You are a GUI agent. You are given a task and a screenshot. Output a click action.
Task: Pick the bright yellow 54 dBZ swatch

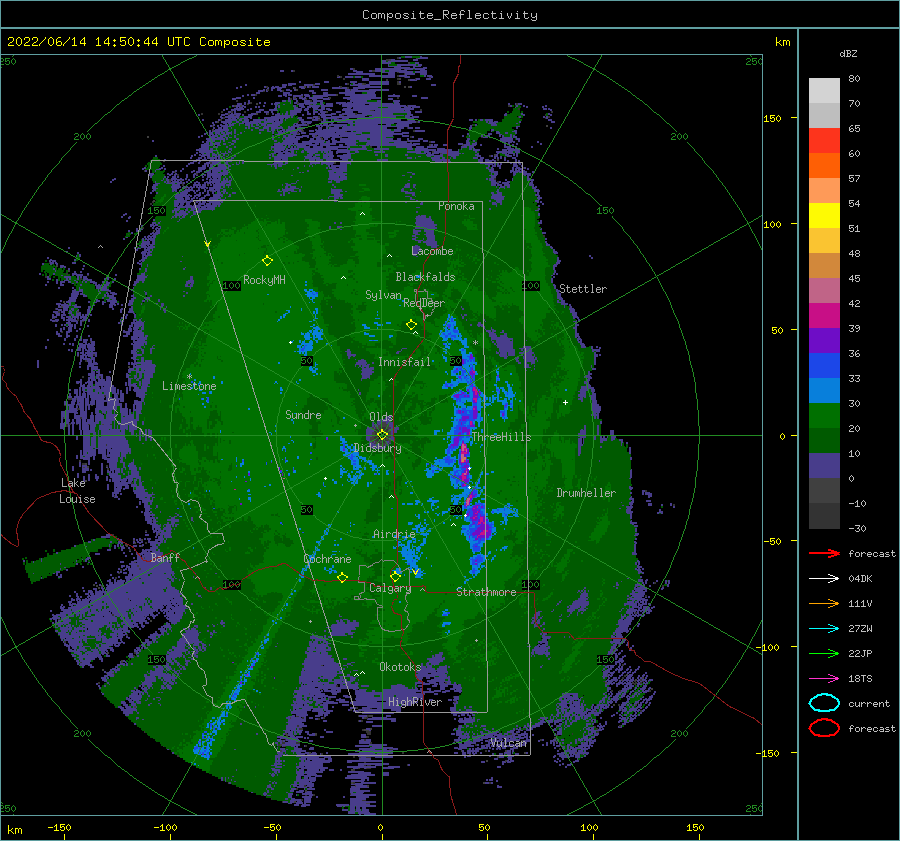point(824,215)
